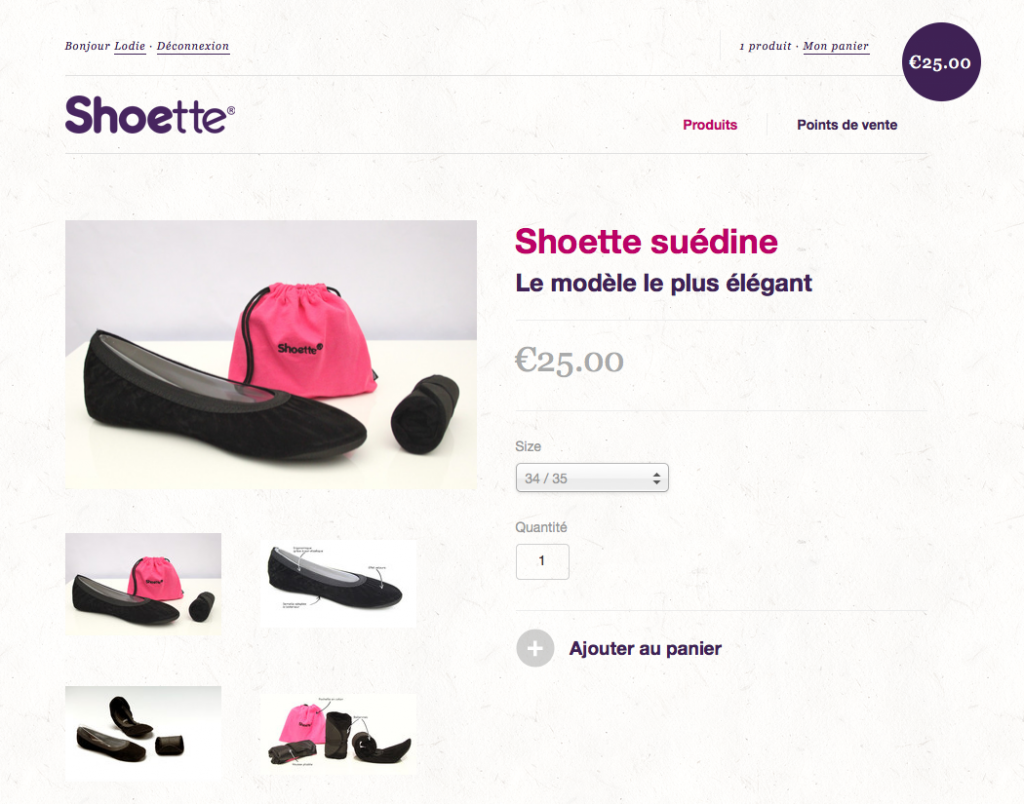Click the Quantité input field
This screenshot has width=1024, height=804.
[x=542, y=561]
